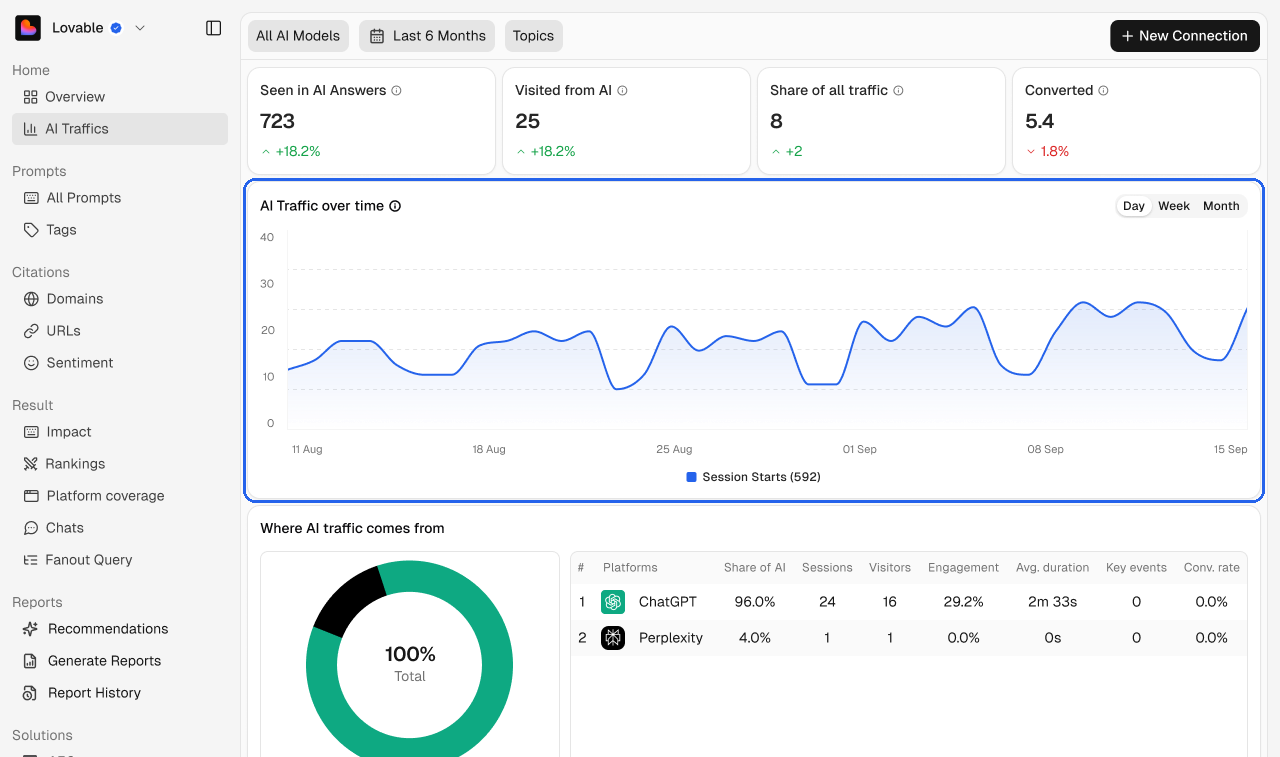
Task: Click info icon beside Visited from AI
Action: coord(622,90)
